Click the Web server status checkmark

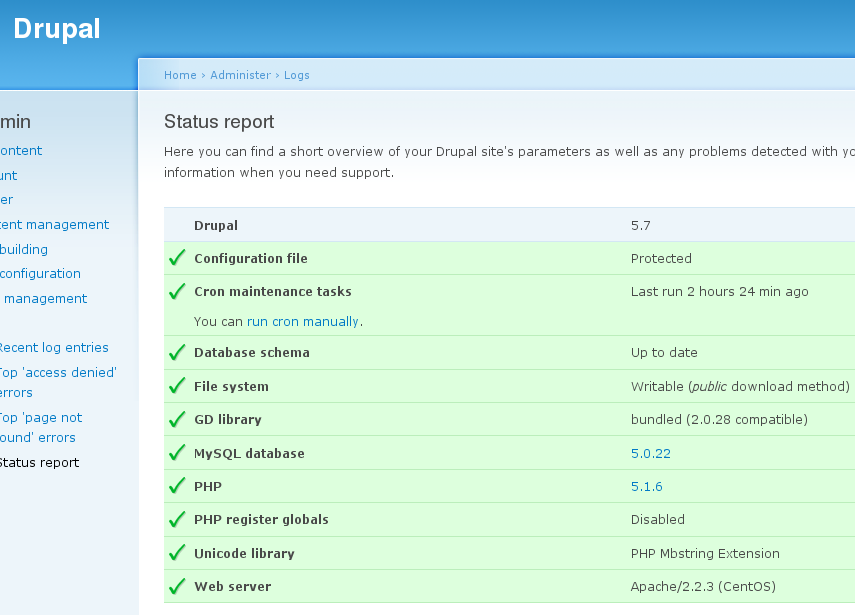pyautogui.click(x=177, y=586)
